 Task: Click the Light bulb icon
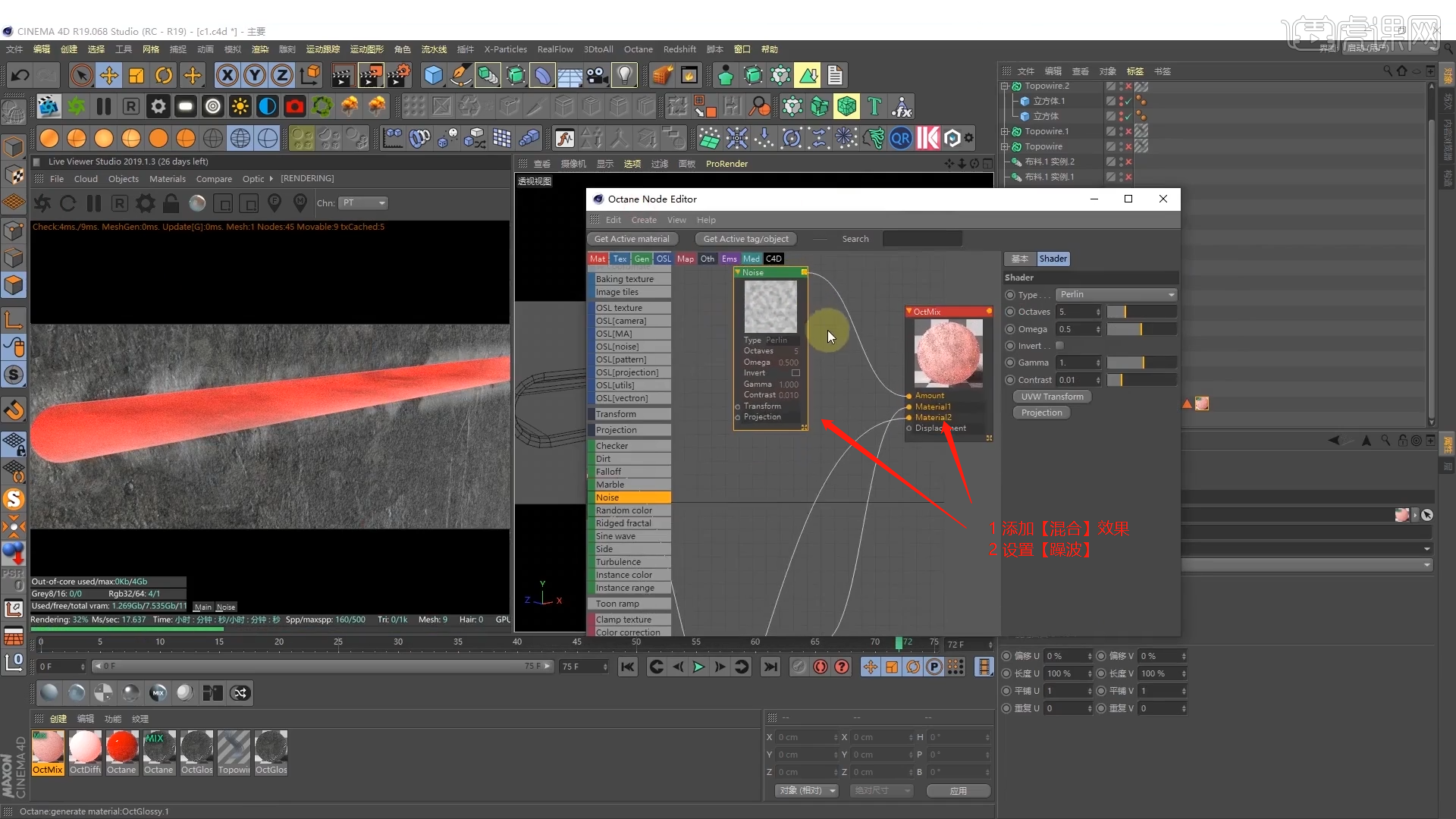point(624,75)
